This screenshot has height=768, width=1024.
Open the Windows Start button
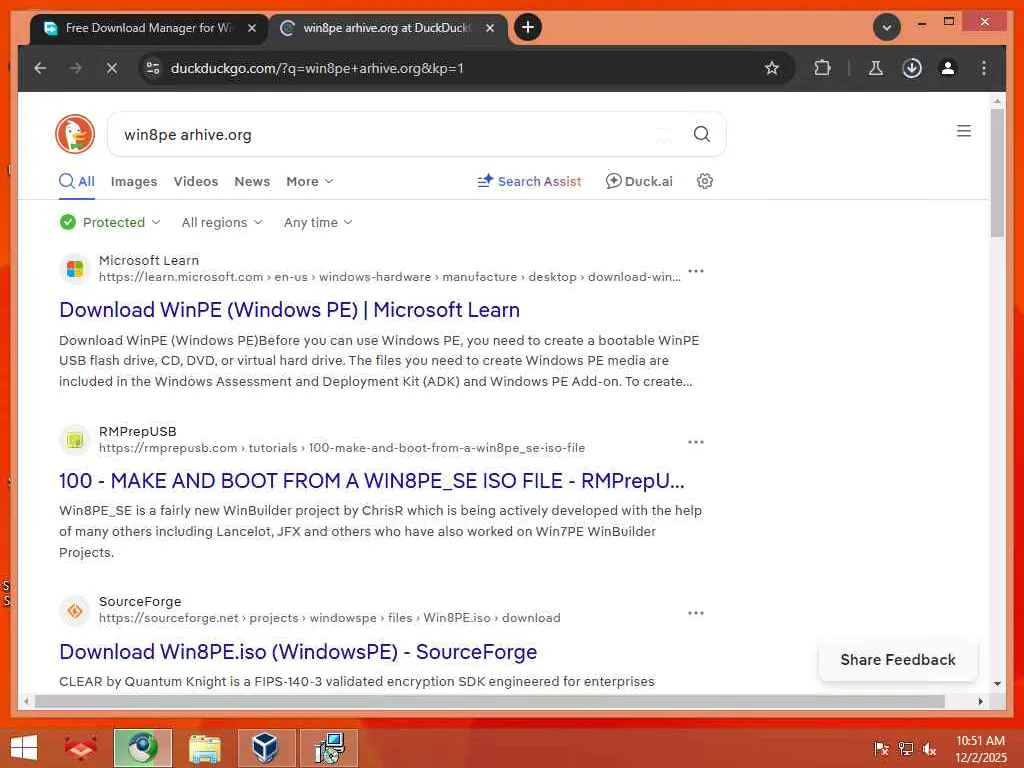pos(24,748)
